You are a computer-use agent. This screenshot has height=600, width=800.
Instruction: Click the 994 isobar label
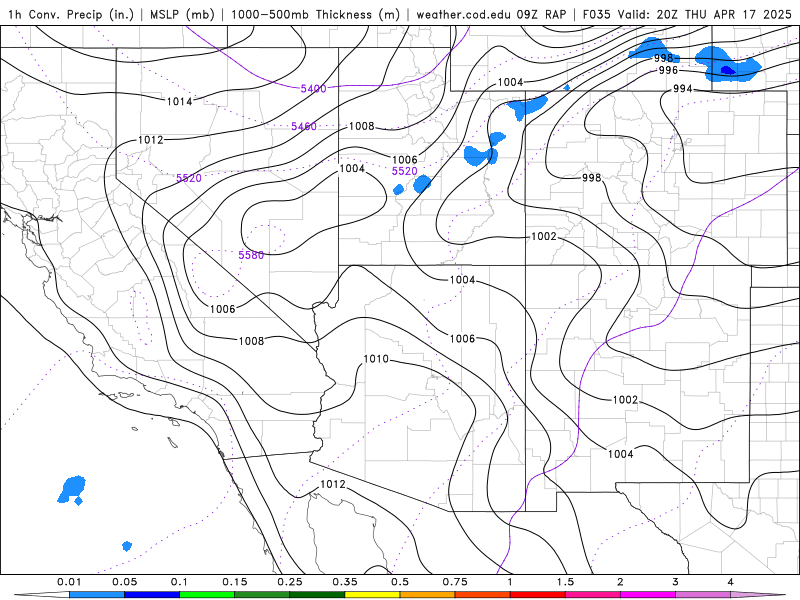click(683, 89)
